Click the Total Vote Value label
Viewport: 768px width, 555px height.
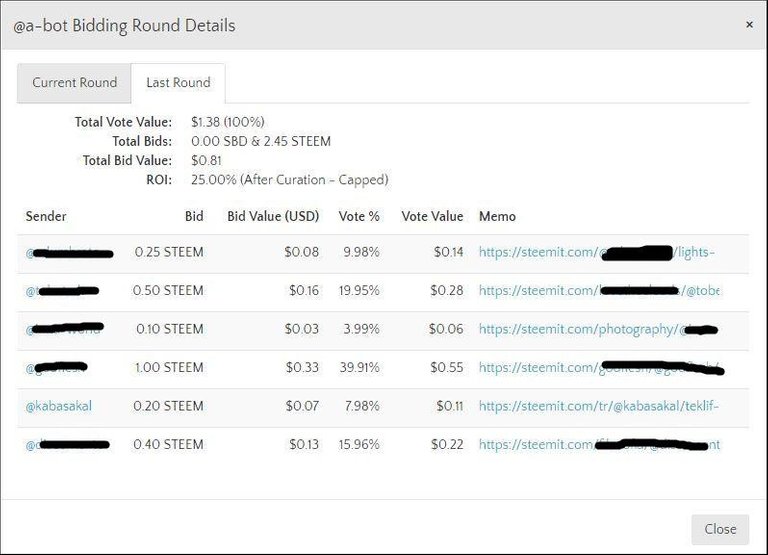pos(123,122)
